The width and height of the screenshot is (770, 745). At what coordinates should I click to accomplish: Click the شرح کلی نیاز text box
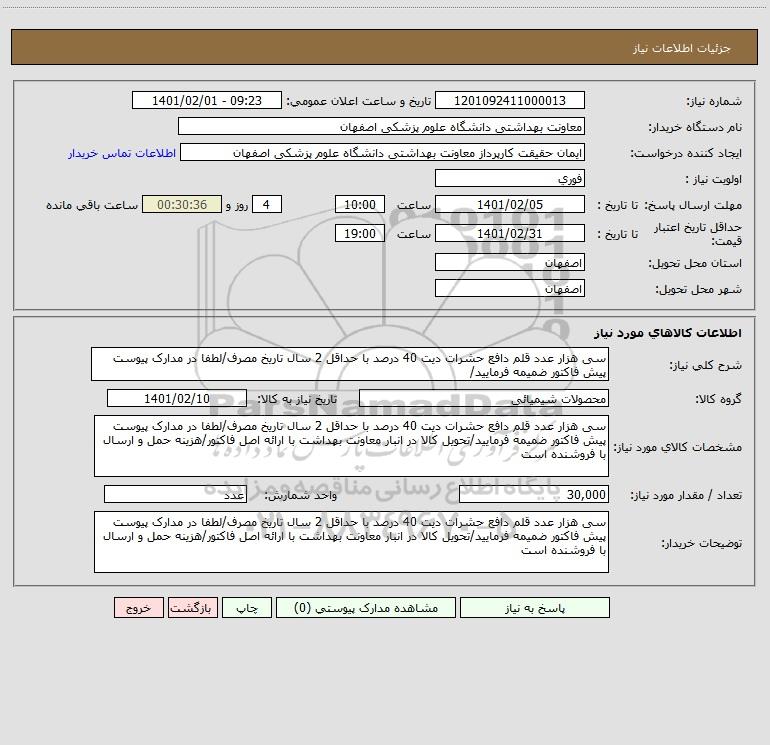(x=350, y=364)
